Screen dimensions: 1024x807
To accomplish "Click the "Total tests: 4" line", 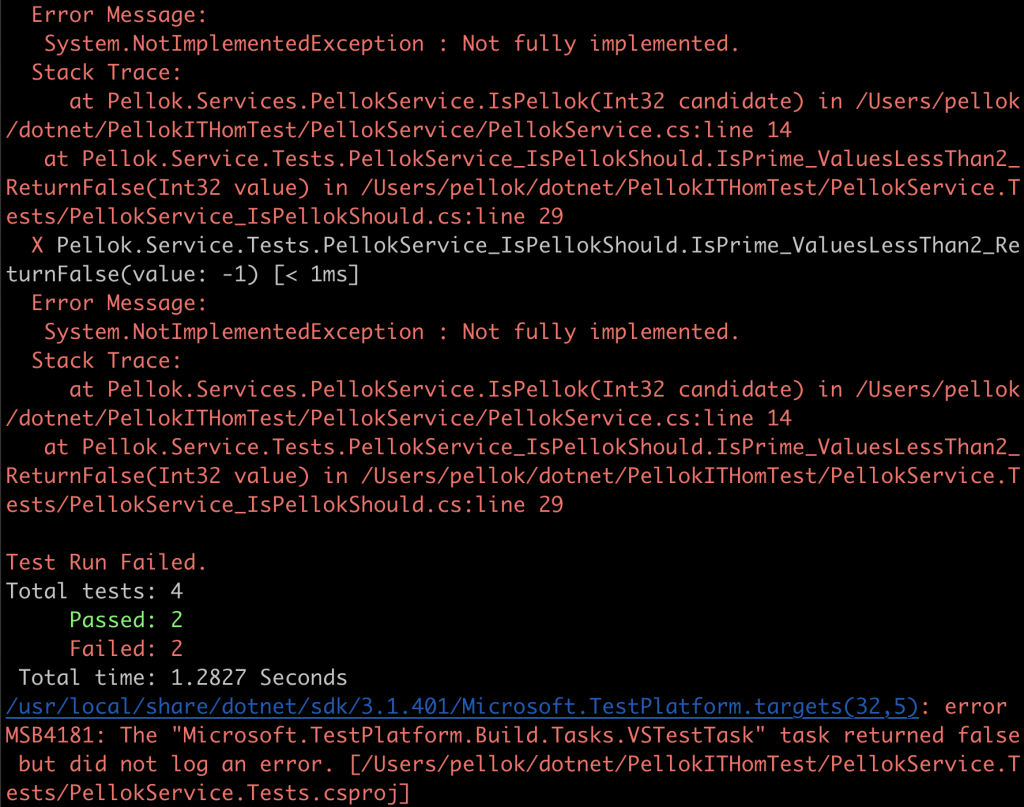I will click(x=95, y=591).
